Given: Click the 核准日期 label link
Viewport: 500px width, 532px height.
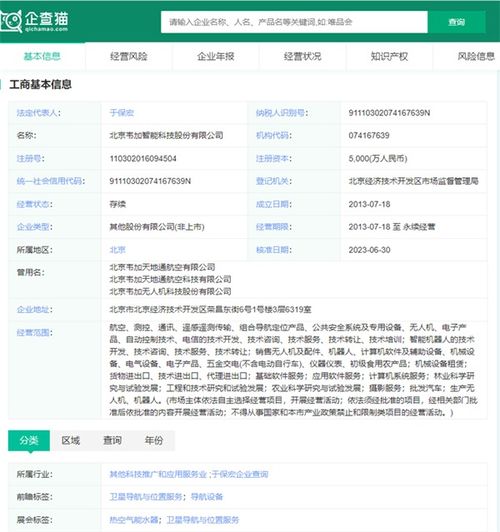Looking at the screenshot, I should point(272,250).
